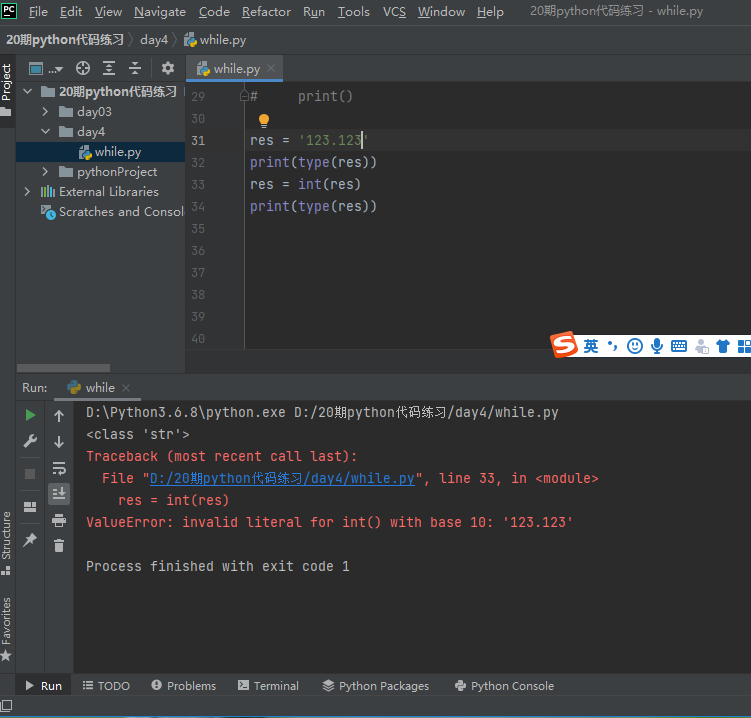Expand the day03 folder
The width and height of the screenshot is (751, 718).
tap(46, 112)
